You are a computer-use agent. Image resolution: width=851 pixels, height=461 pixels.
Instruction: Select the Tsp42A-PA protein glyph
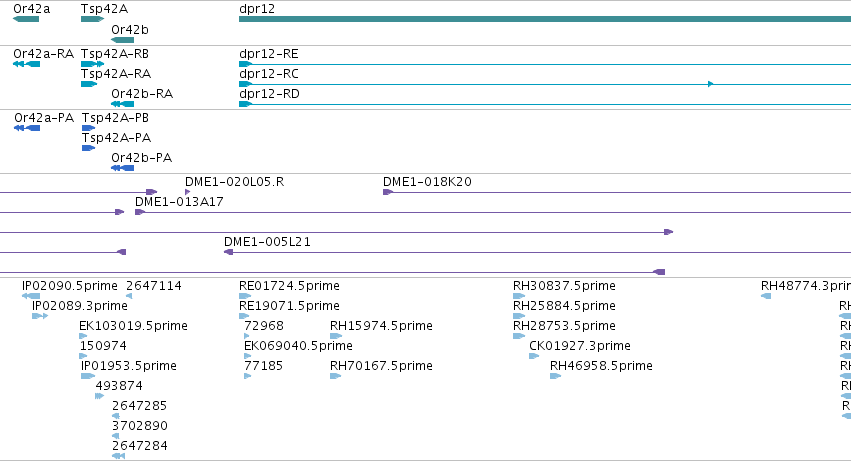(88, 148)
